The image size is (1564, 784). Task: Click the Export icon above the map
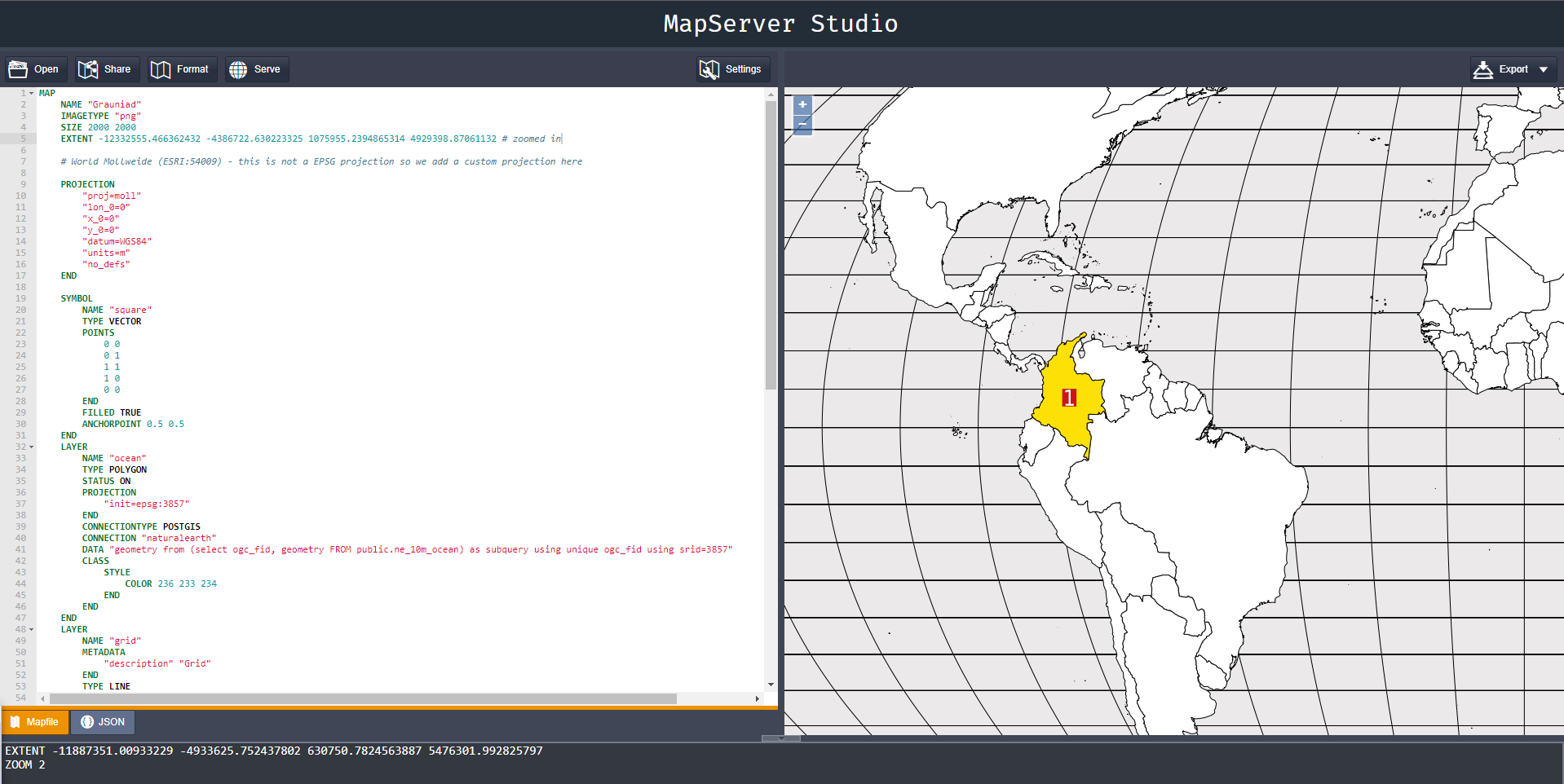click(x=1483, y=69)
